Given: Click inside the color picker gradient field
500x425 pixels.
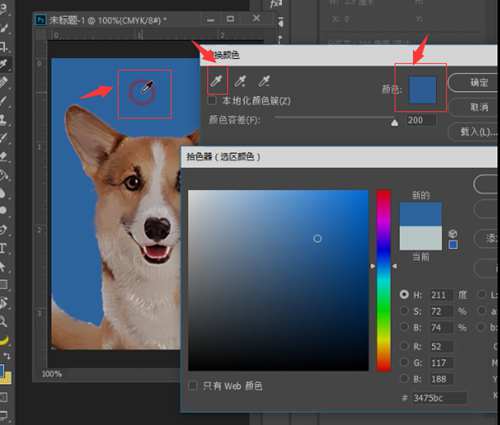Looking at the screenshot, I should [x=278, y=280].
